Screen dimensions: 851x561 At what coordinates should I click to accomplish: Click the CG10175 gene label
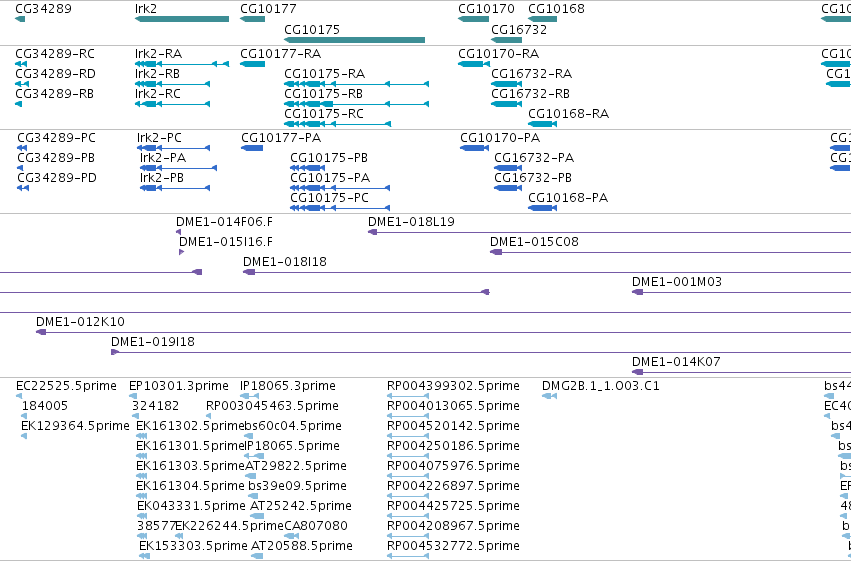tap(312, 30)
